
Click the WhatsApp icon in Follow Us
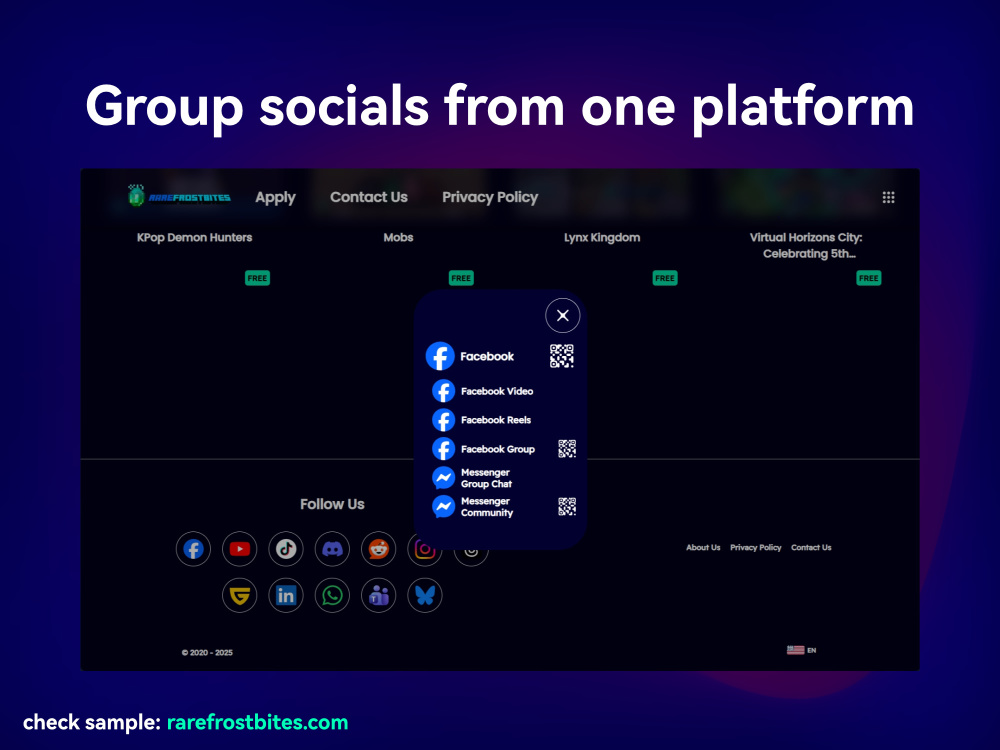point(332,596)
